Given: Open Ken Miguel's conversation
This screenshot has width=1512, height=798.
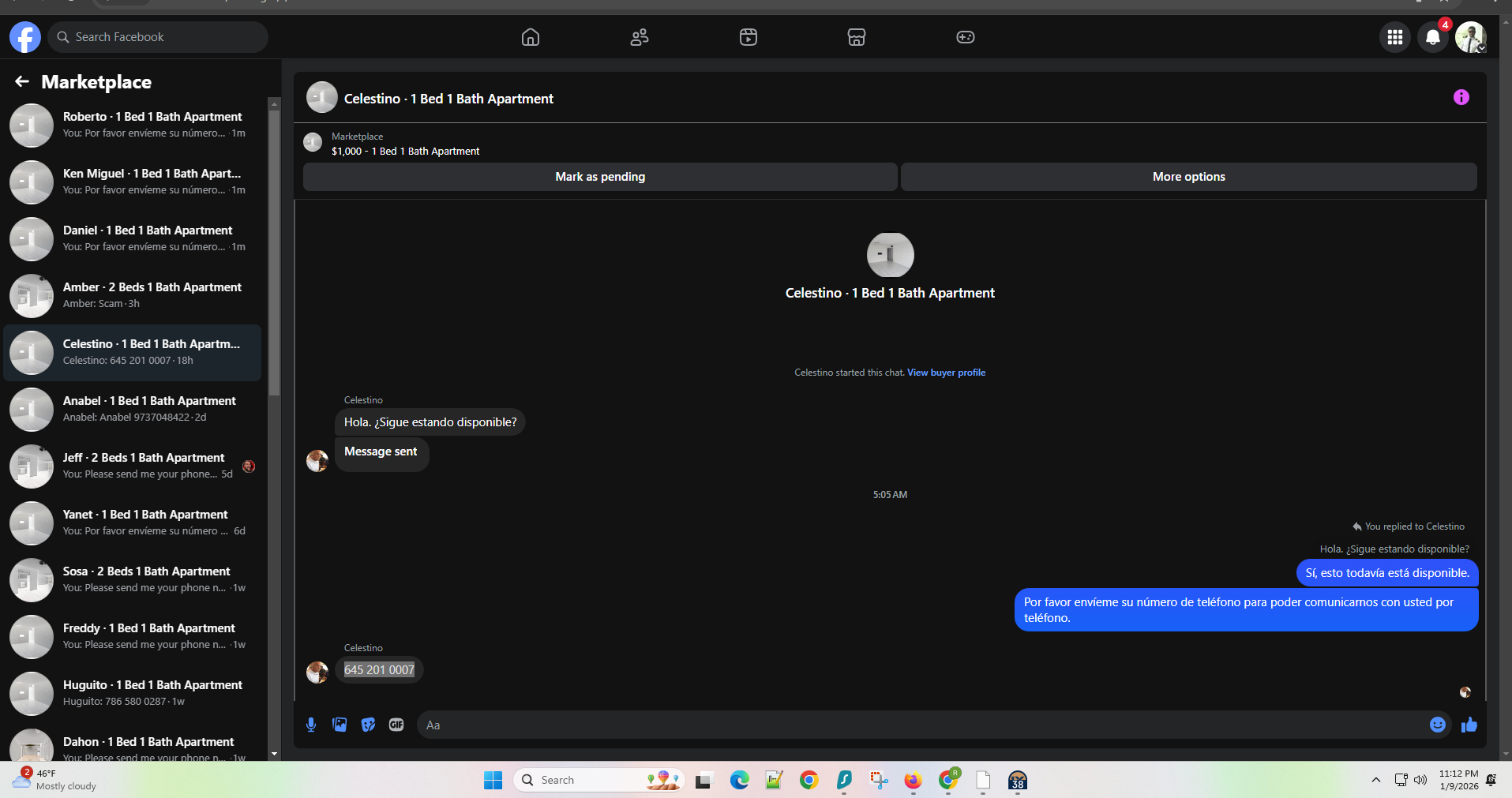Looking at the screenshot, I should [x=133, y=182].
